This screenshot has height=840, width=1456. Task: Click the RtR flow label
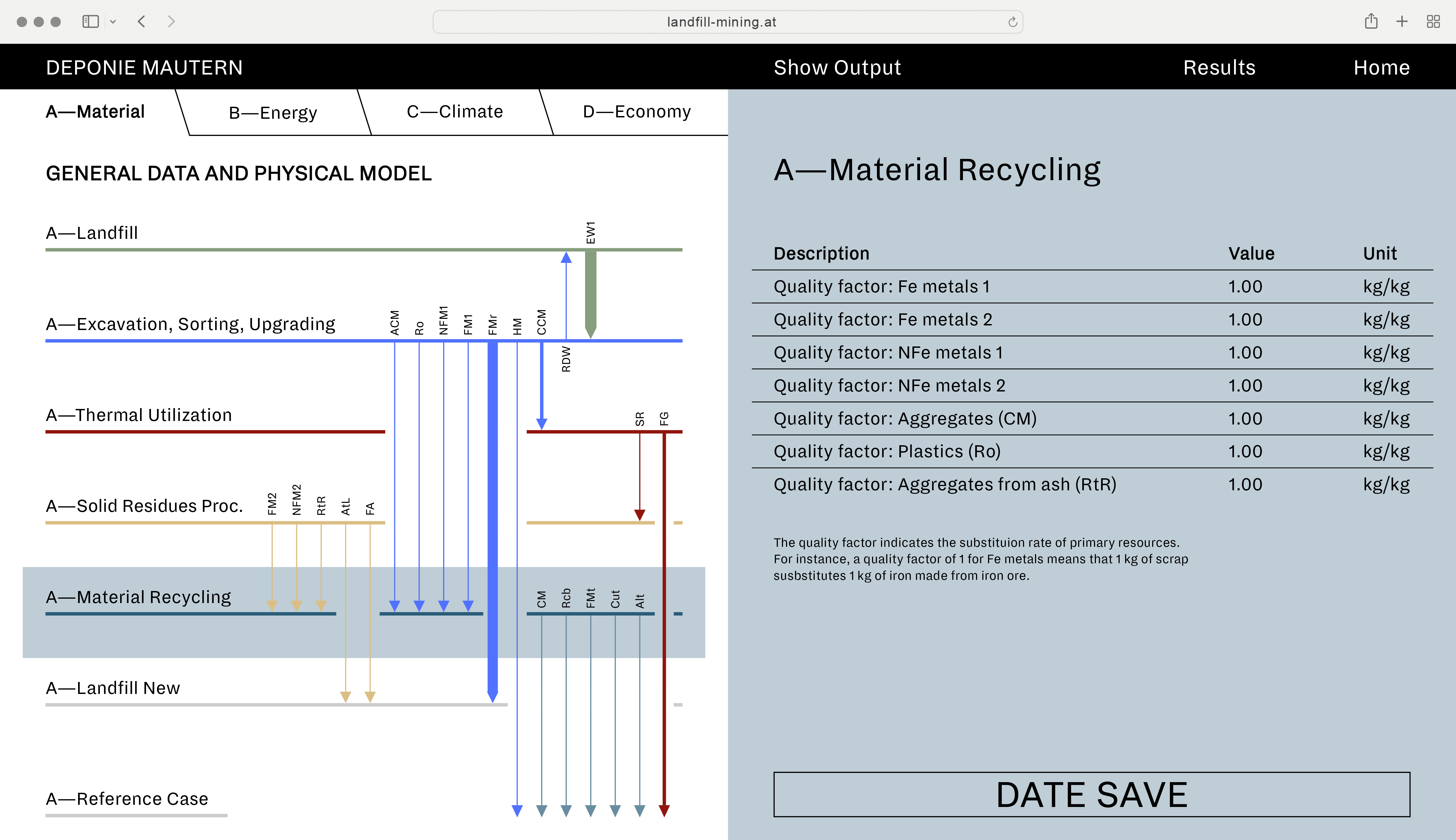[321, 505]
